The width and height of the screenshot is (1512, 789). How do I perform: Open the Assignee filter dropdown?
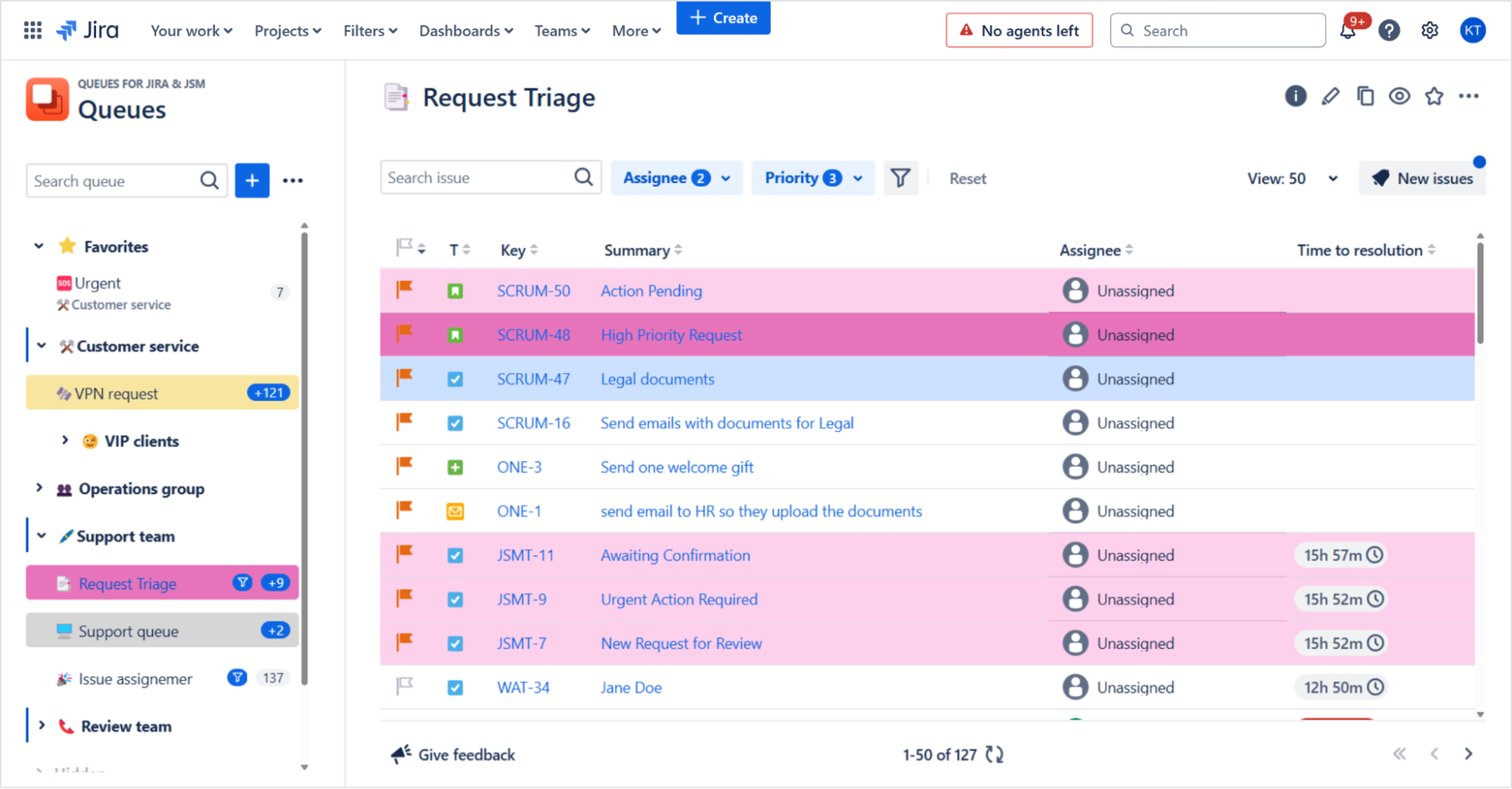point(675,178)
